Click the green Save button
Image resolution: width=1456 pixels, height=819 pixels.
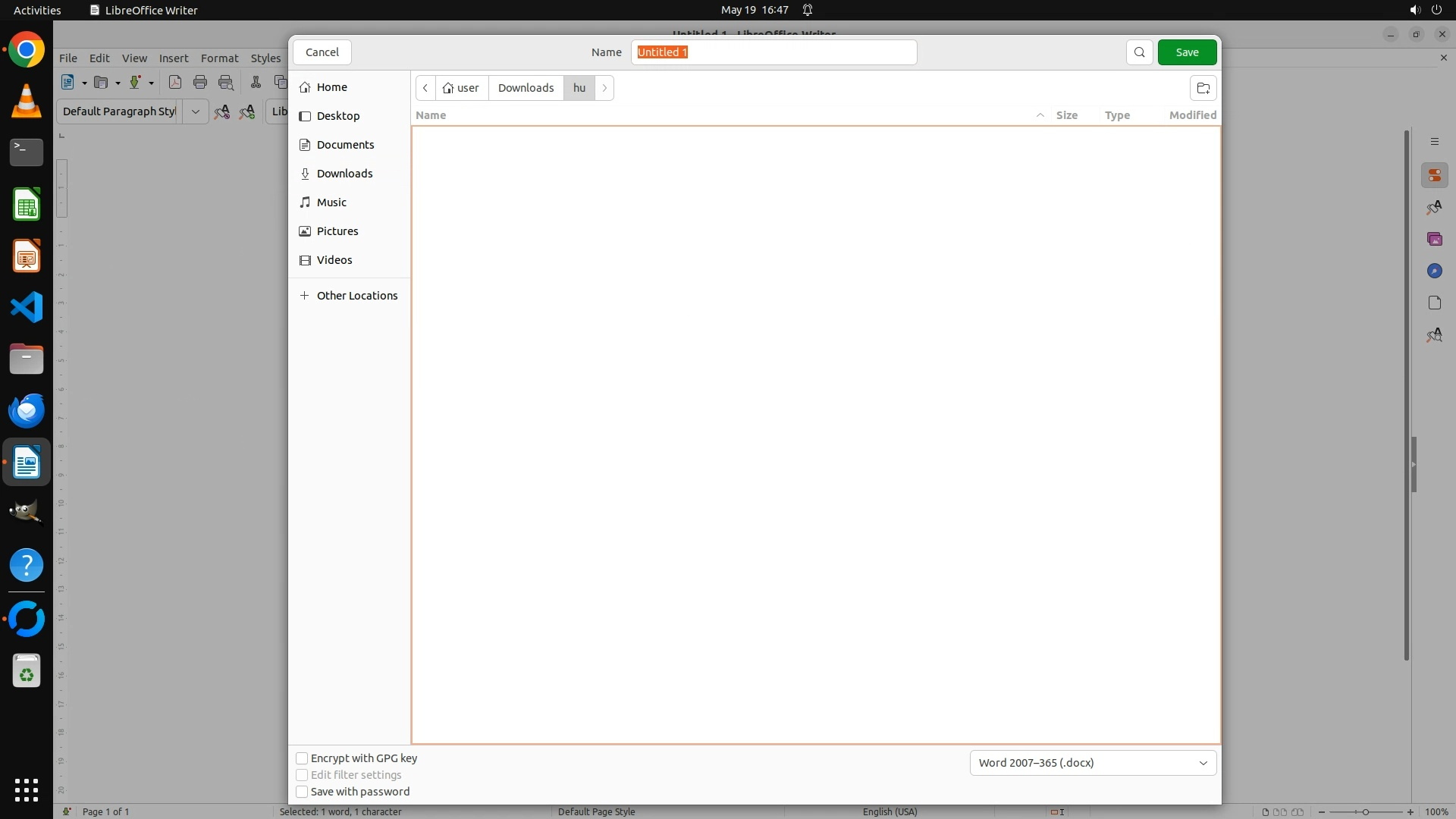coord(1187,52)
